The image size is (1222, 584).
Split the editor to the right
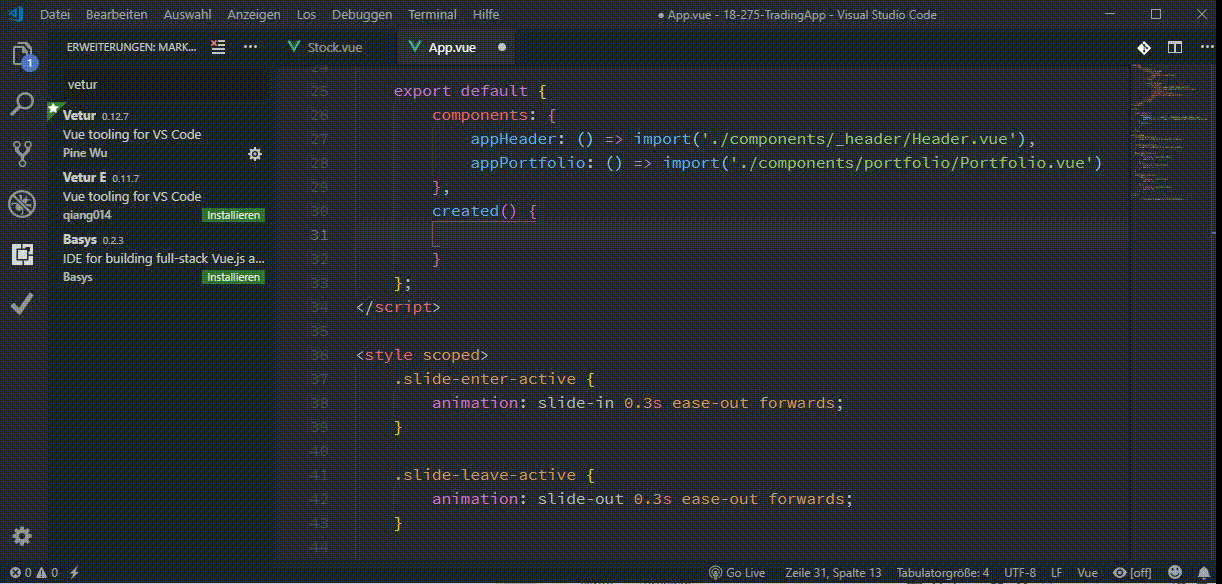coord(1175,47)
